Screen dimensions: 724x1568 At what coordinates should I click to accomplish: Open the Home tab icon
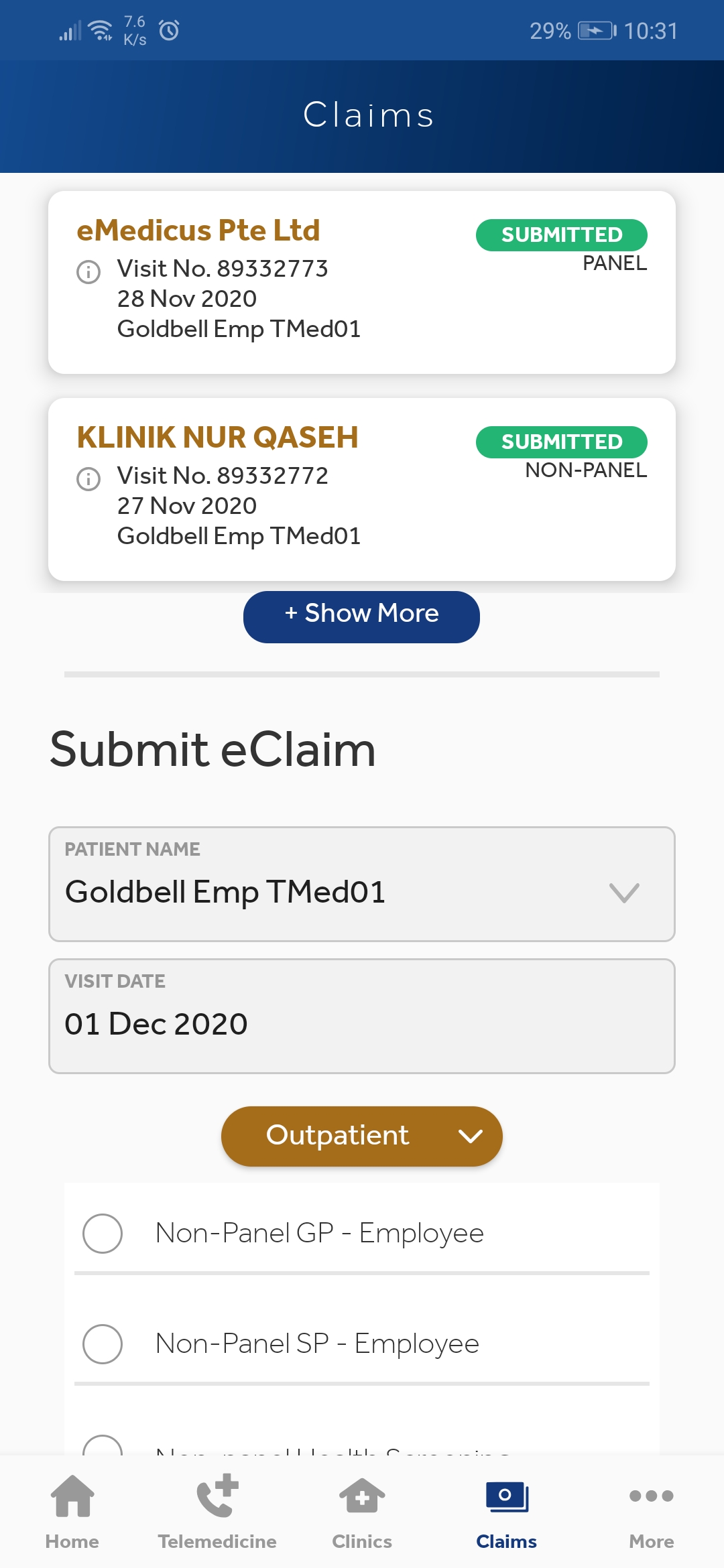pyautogui.click(x=72, y=1496)
